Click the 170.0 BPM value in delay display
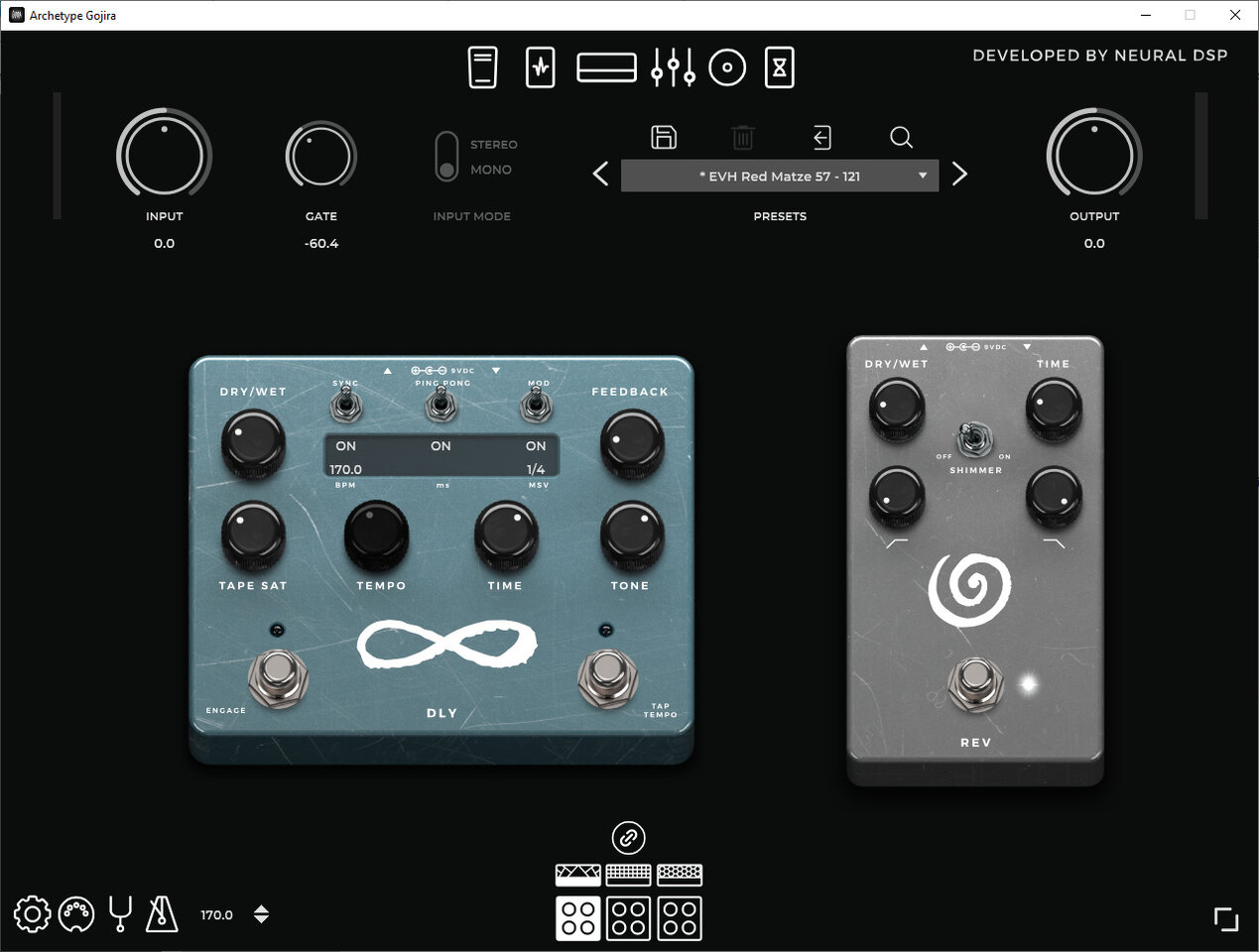The width and height of the screenshot is (1259, 952). [x=346, y=469]
